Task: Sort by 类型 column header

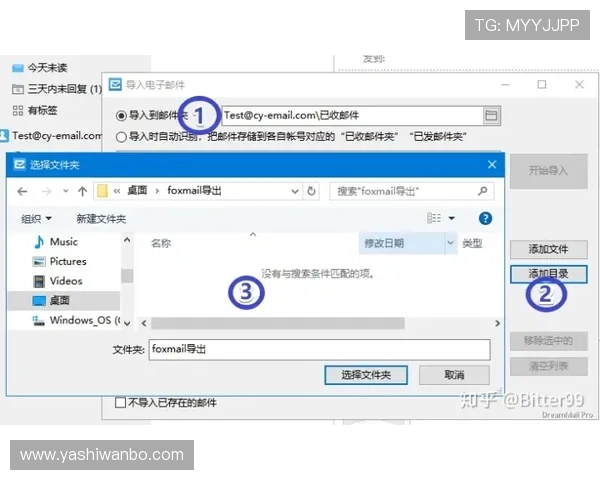Action: [472, 243]
